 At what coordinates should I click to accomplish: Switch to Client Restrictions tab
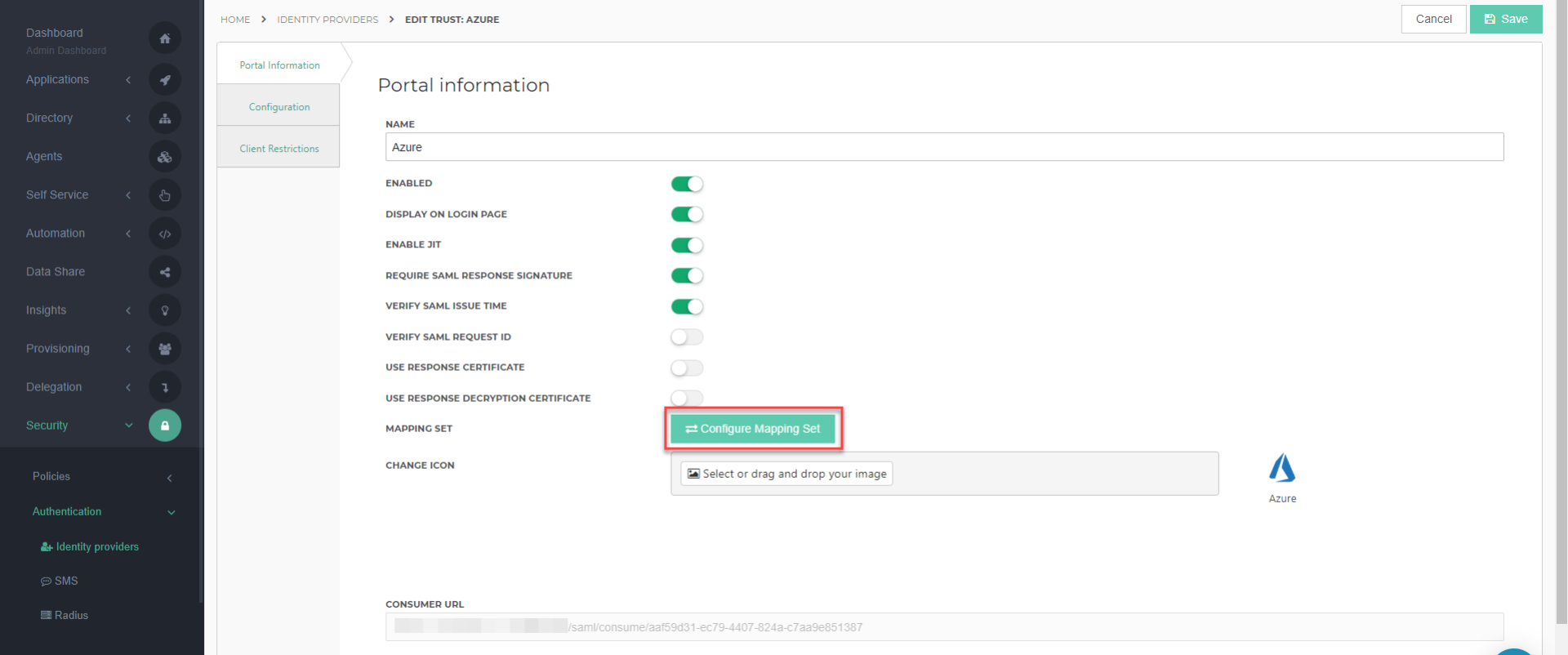tap(278, 148)
